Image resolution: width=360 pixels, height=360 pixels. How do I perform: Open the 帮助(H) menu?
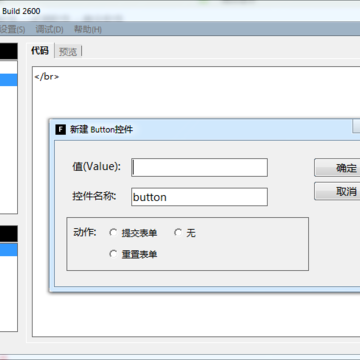(88, 29)
